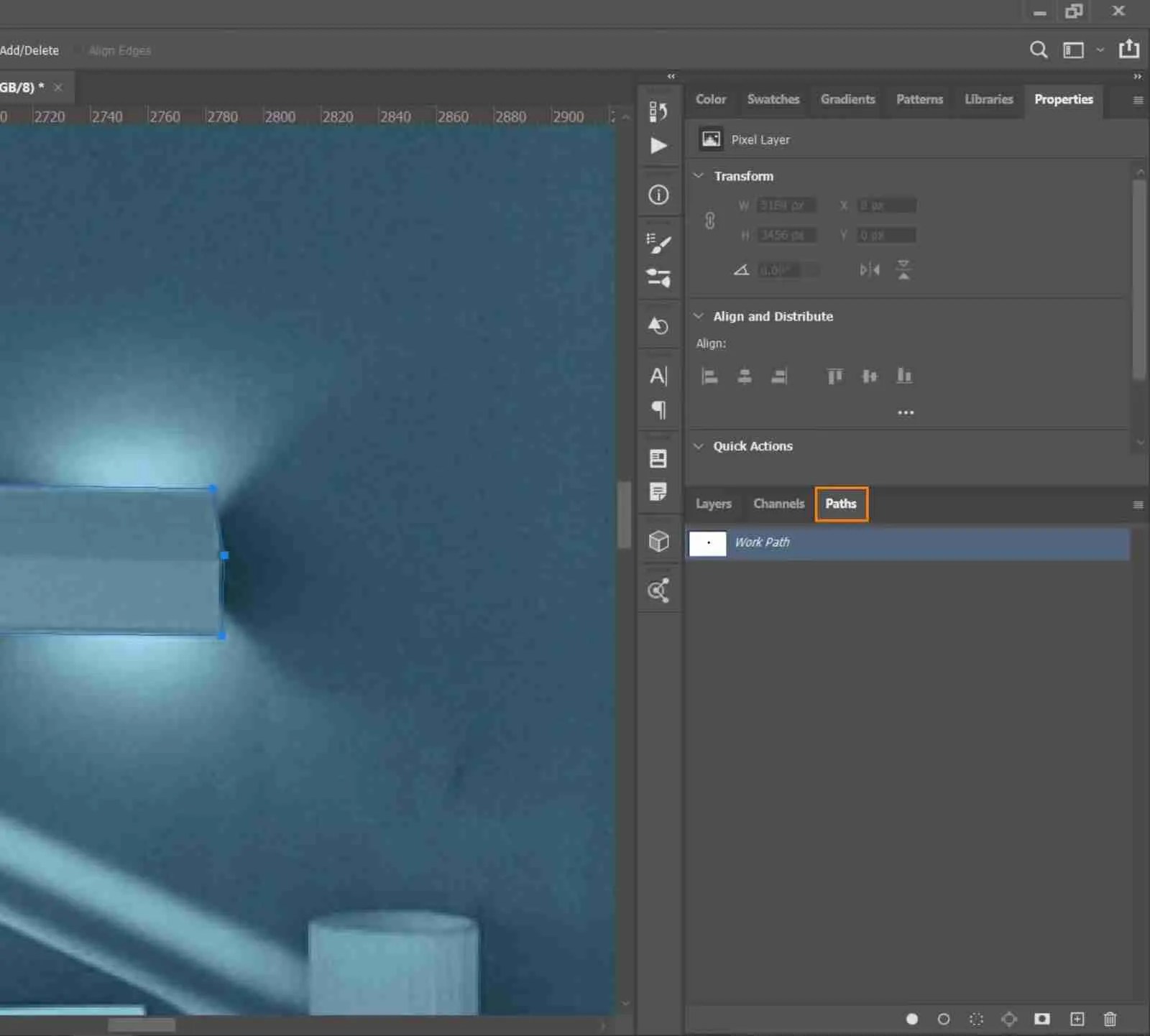
Task: Load the Work Path as a selection
Action: (976, 1019)
